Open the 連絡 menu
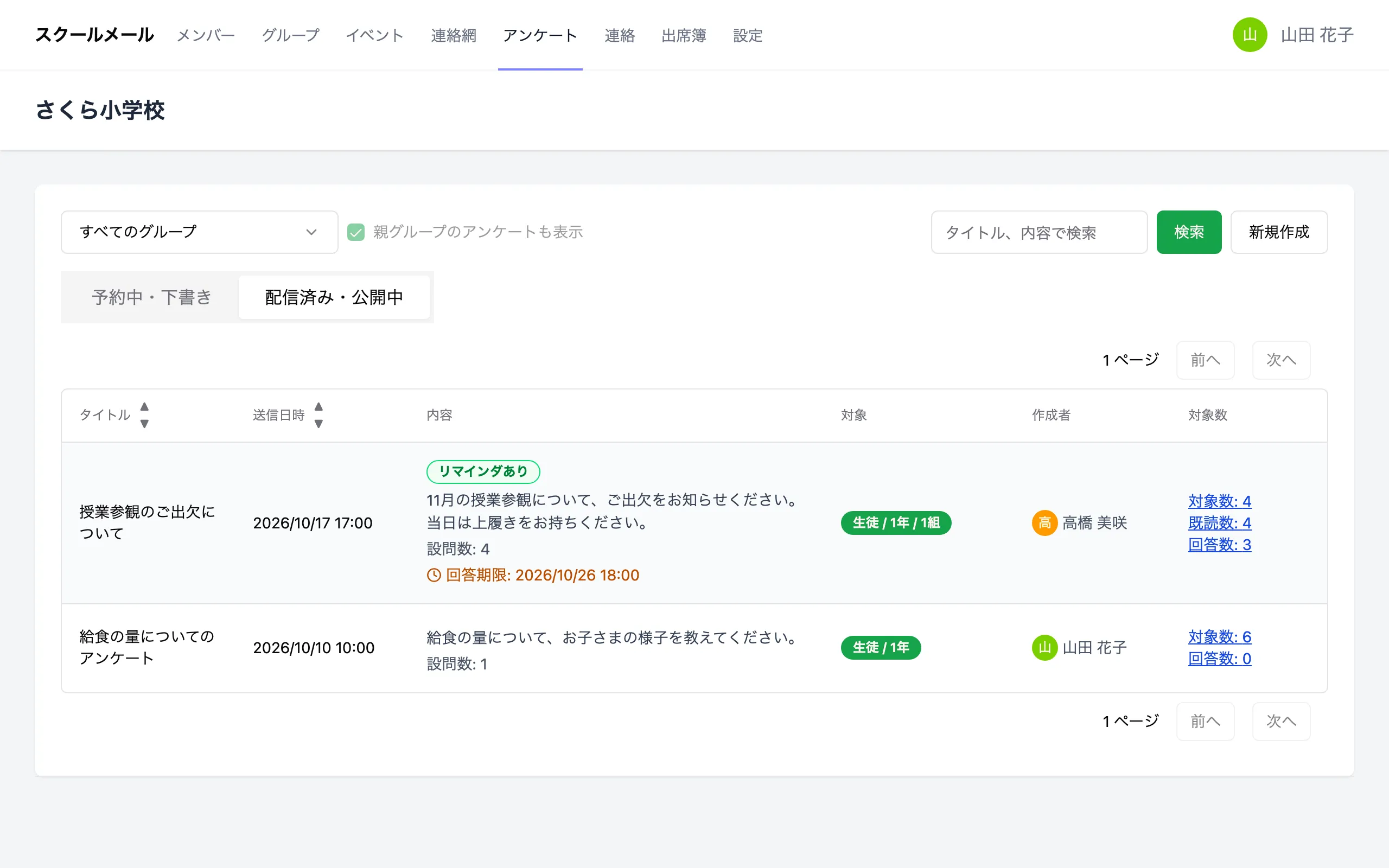Image resolution: width=1389 pixels, height=868 pixels. tap(619, 35)
